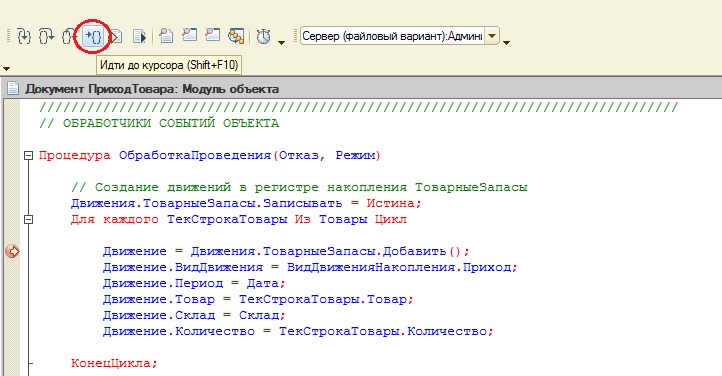Click the Step Out debugger icon
722x376 pixels.
tap(68, 36)
